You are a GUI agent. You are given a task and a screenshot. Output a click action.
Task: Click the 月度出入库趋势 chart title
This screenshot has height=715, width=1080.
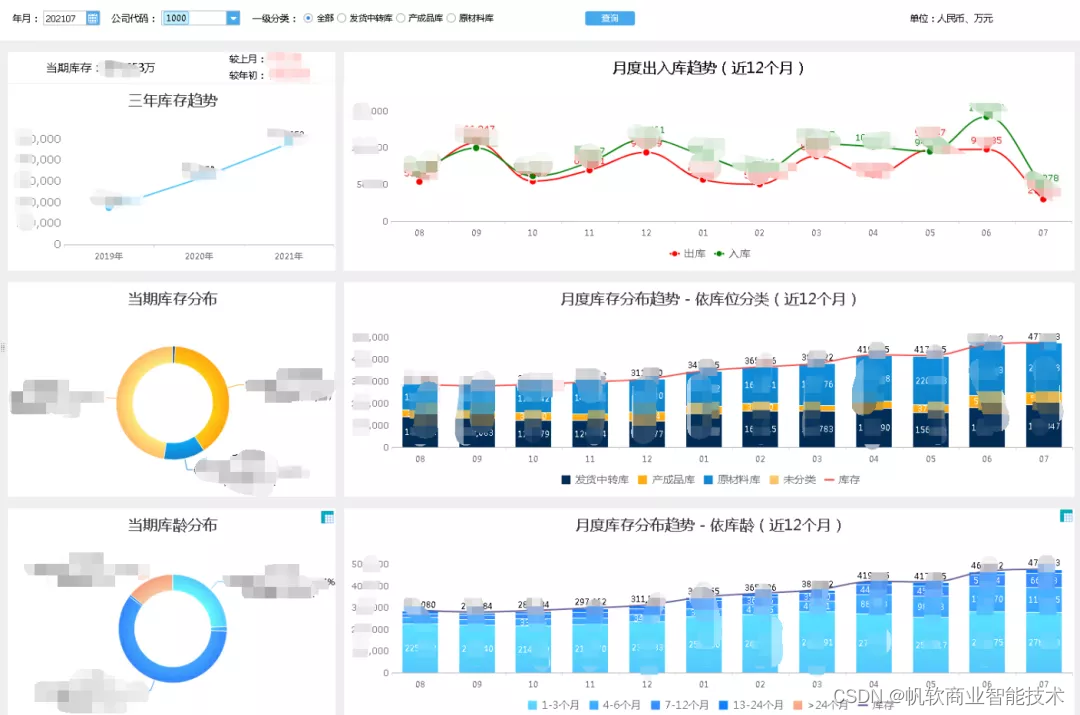pyautogui.click(x=708, y=68)
